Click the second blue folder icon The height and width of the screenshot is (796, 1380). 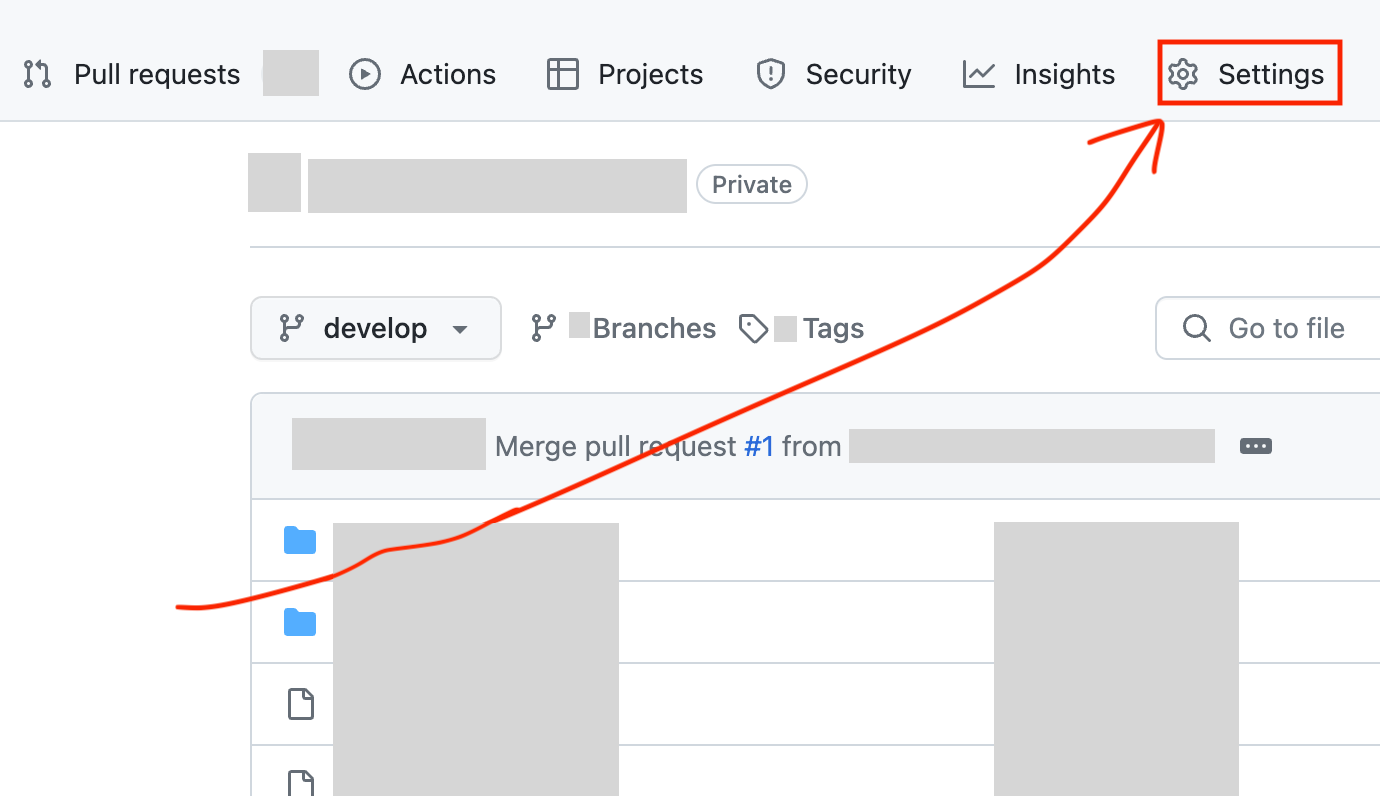(x=300, y=622)
